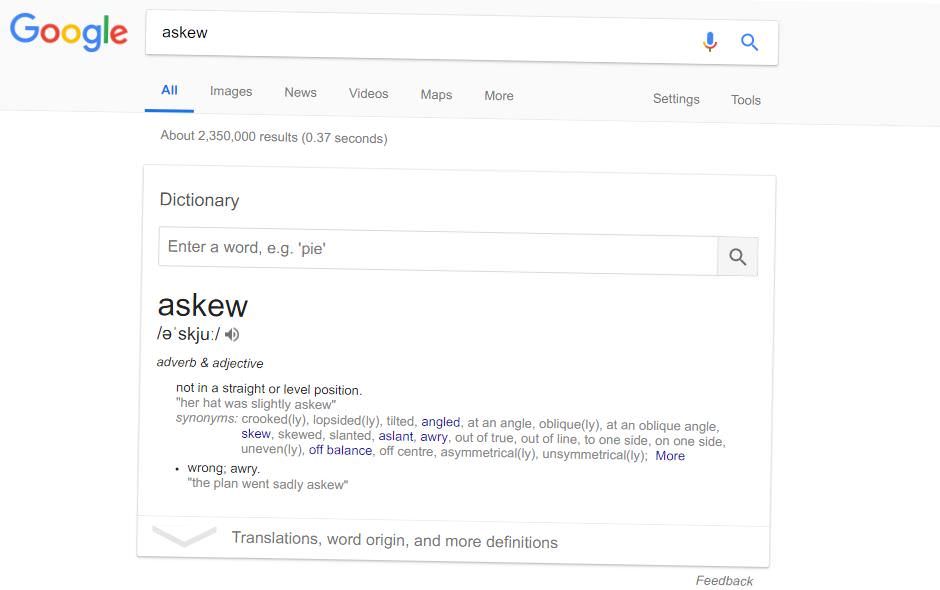Open search Tools
The height and width of the screenshot is (590, 940).
click(x=746, y=100)
